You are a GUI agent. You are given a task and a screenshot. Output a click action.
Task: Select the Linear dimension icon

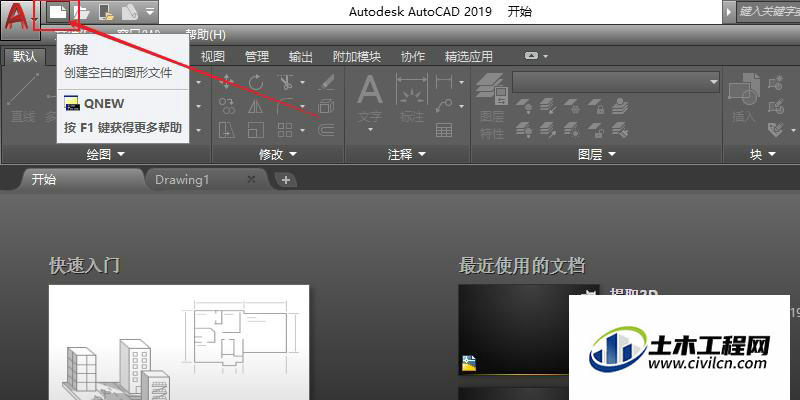coord(444,82)
